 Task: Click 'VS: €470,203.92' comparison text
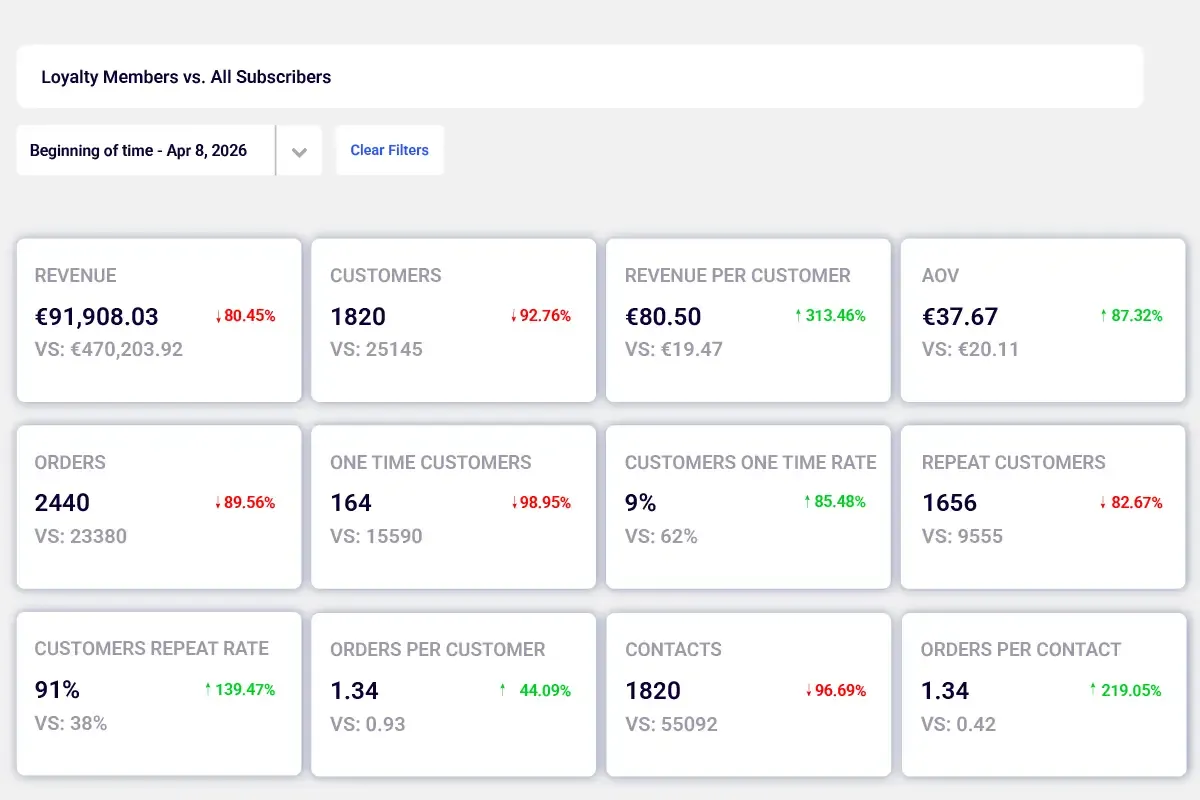[109, 350]
